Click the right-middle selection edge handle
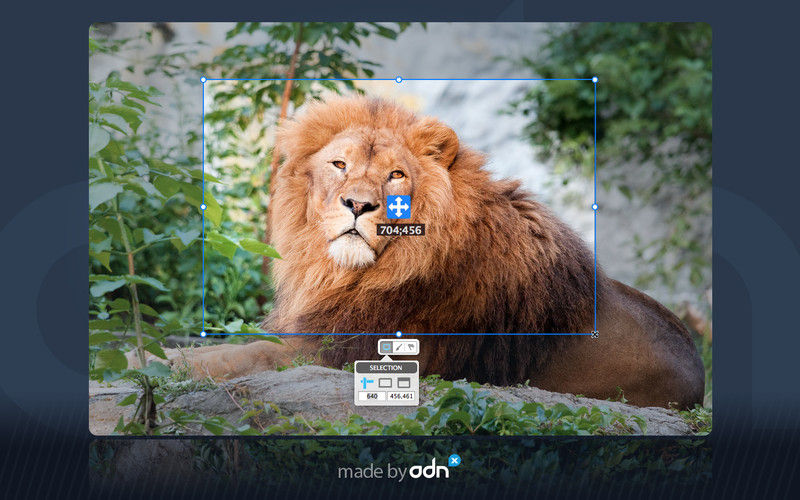 (x=595, y=207)
